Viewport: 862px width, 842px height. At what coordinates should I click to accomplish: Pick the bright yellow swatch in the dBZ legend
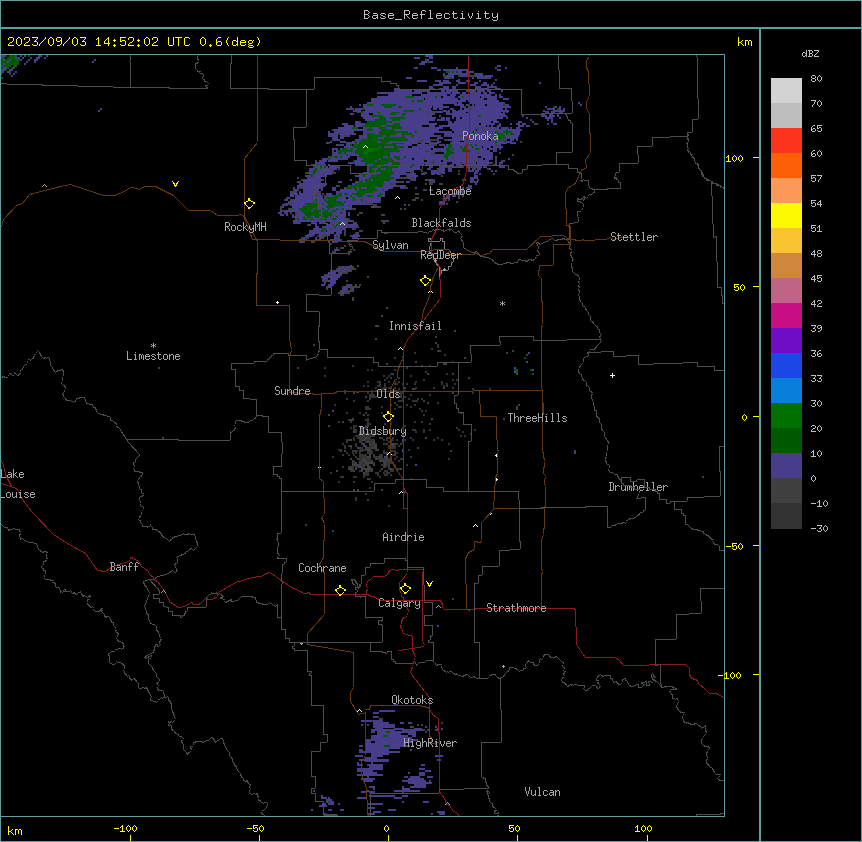click(x=786, y=215)
